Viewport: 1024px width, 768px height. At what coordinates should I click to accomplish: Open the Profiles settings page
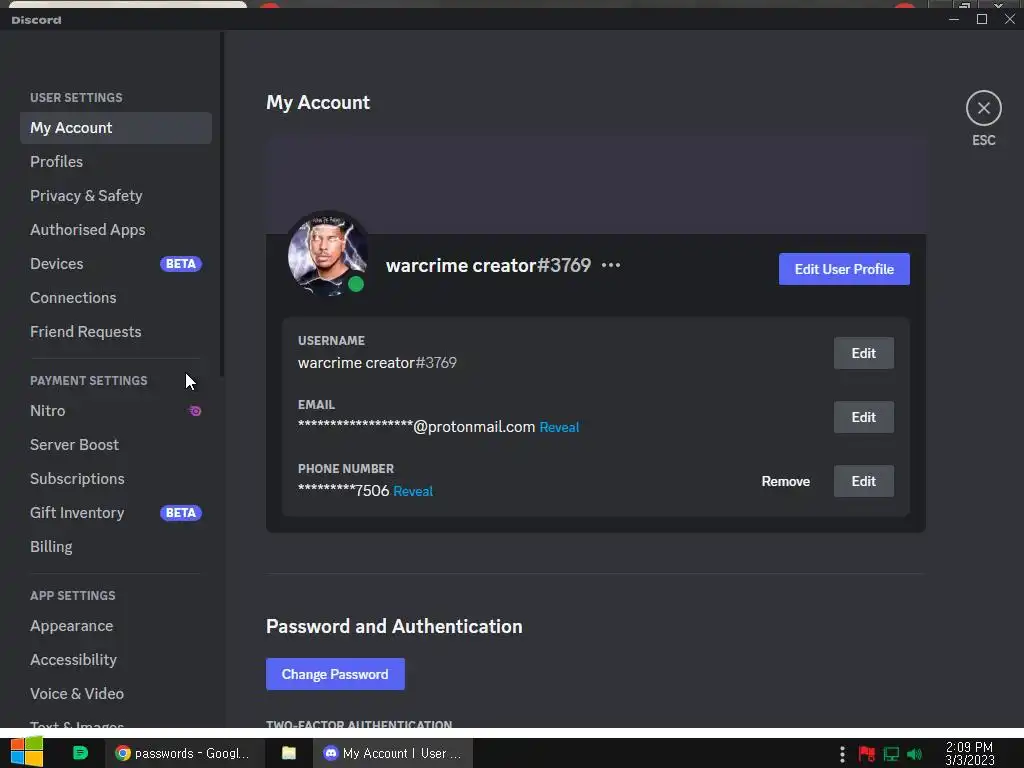click(x=116, y=162)
